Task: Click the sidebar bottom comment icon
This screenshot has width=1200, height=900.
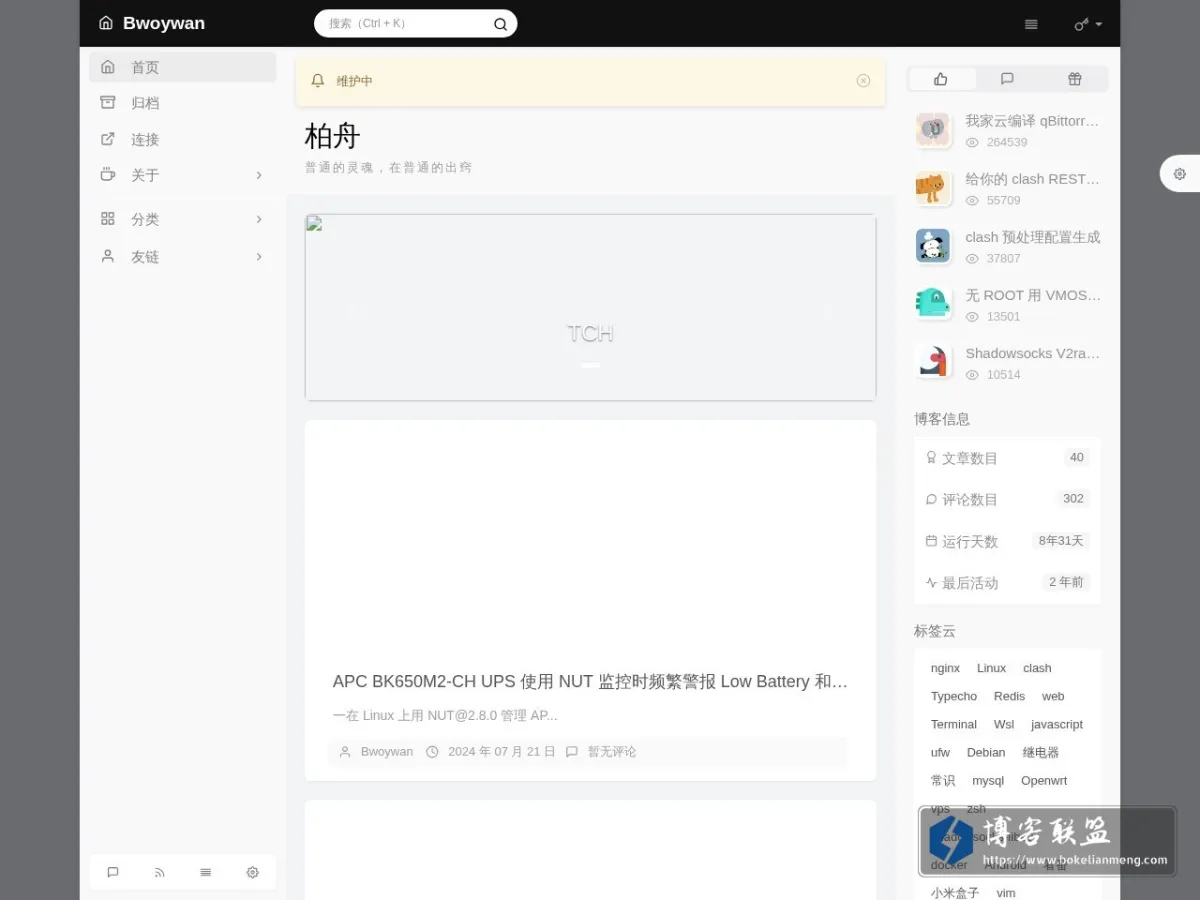Action: tap(113, 872)
